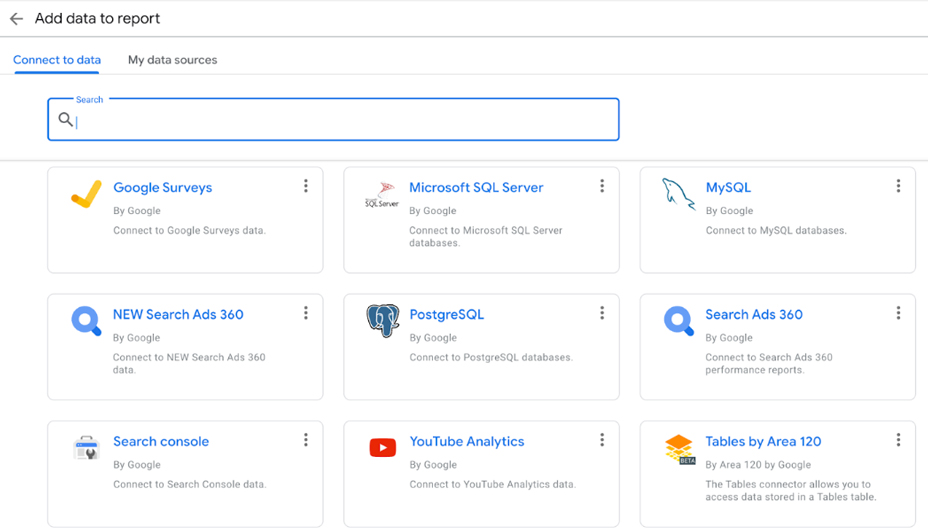
Task: Click the Search Ads 360 magnifier logo
Action: pyautogui.click(x=678, y=321)
